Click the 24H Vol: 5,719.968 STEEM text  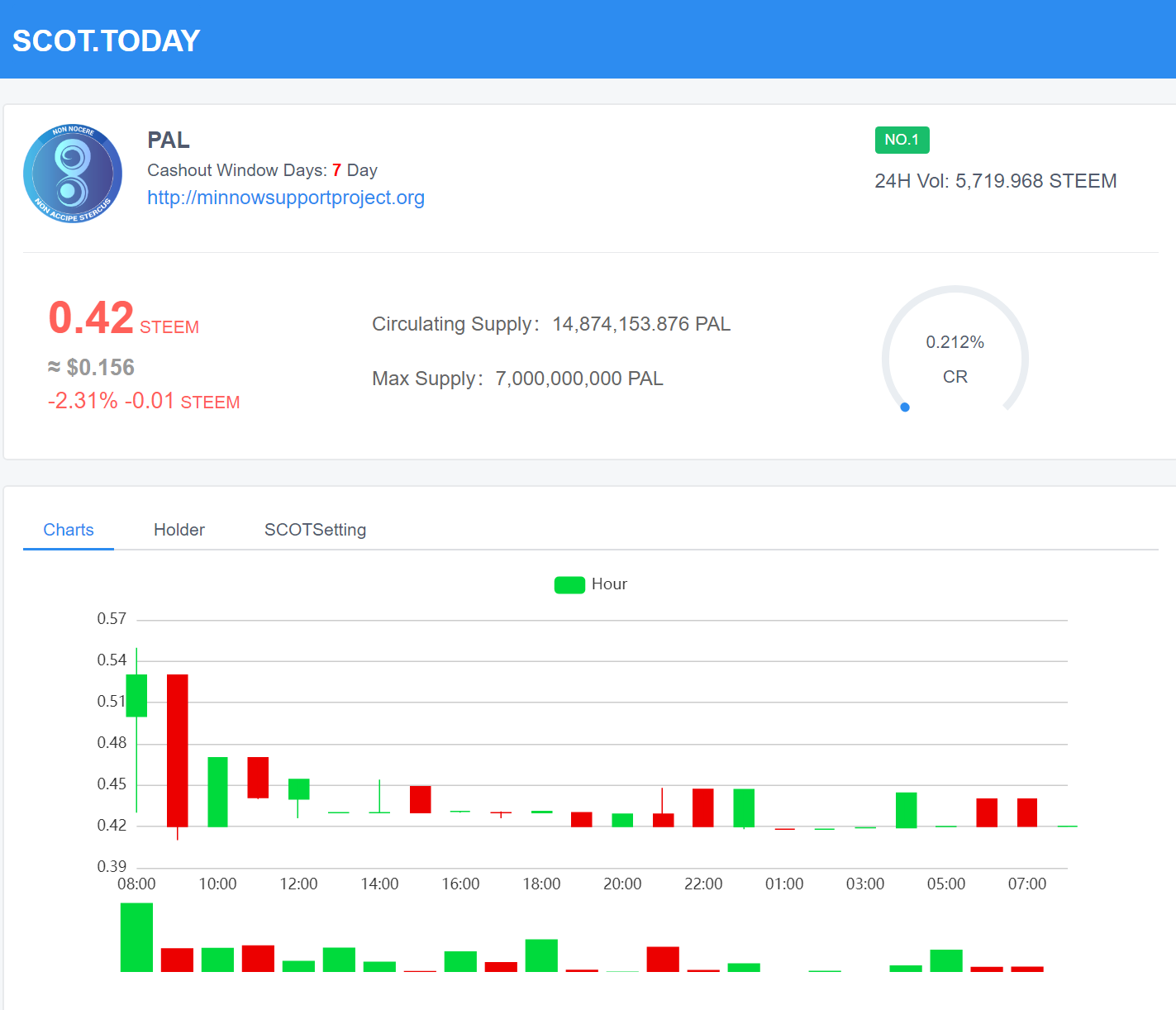(x=996, y=181)
